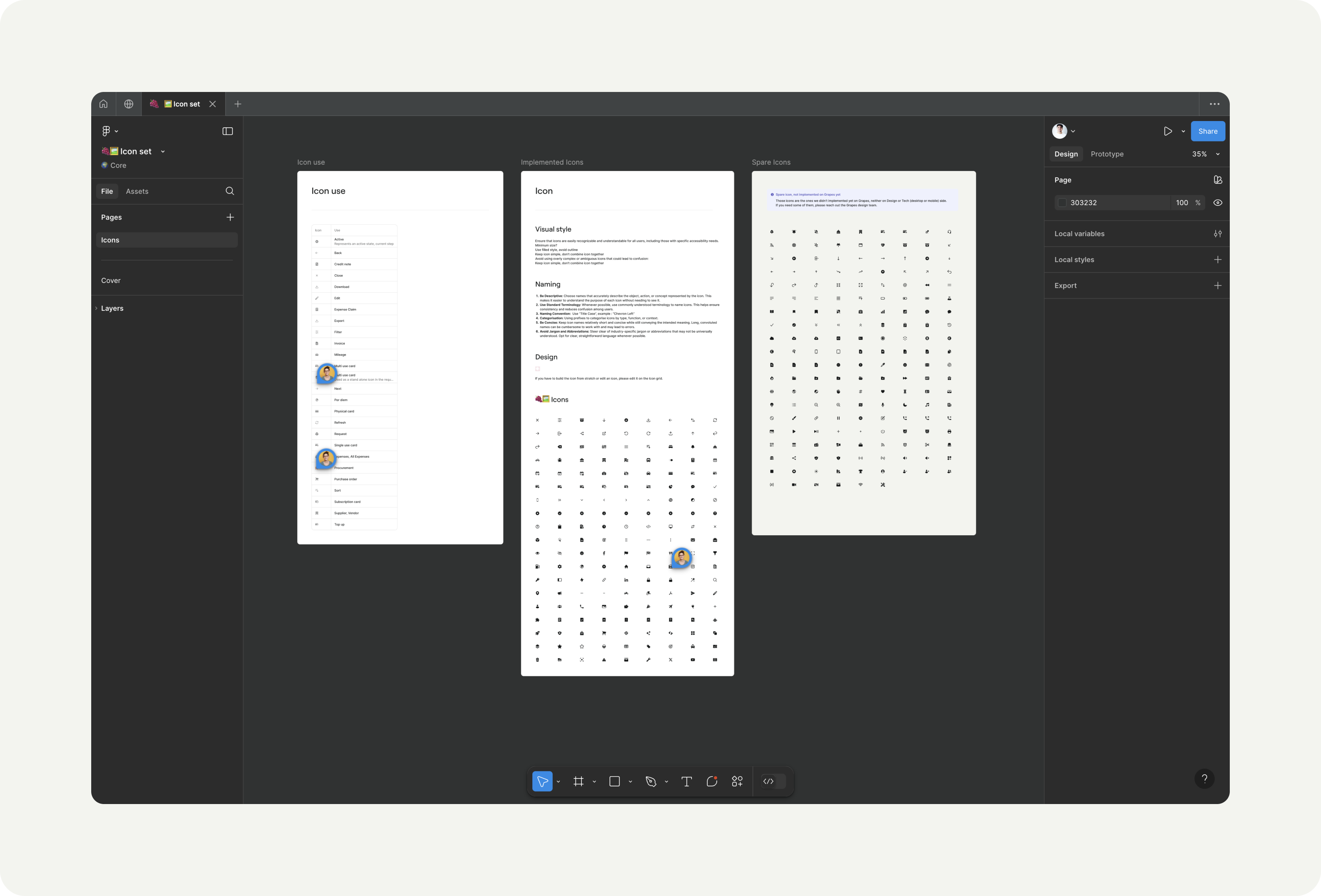Add a new page with plus
This screenshot has height=896, width=1321.
point(230,217)
